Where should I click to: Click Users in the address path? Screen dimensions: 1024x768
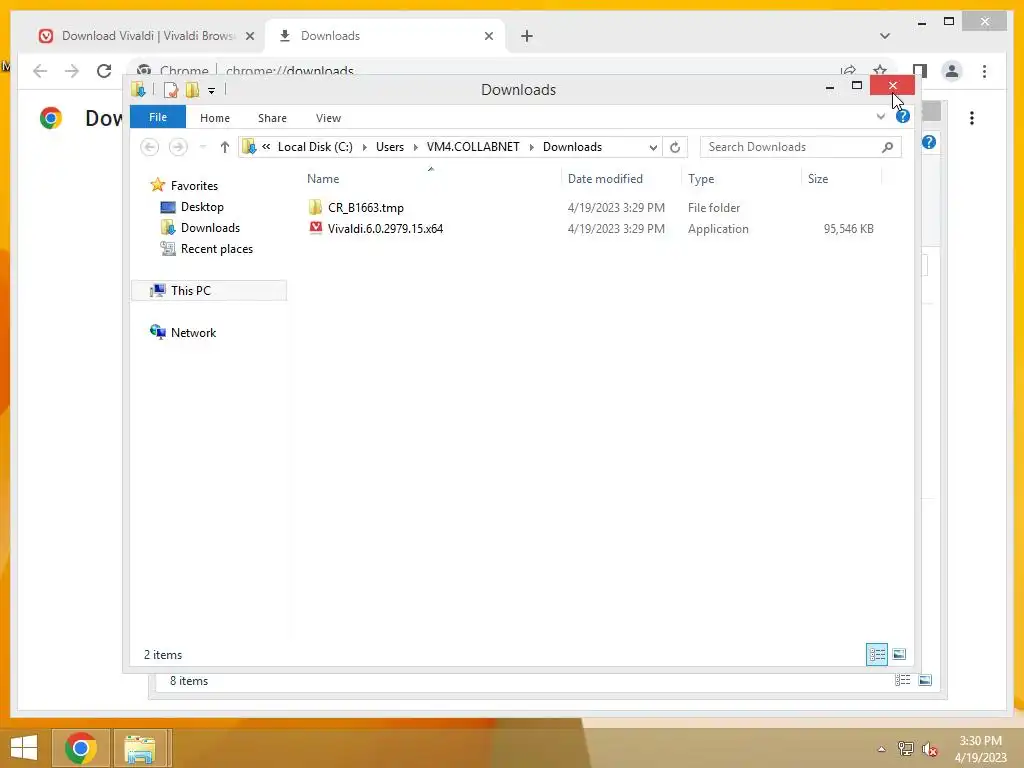click(390, 147)
